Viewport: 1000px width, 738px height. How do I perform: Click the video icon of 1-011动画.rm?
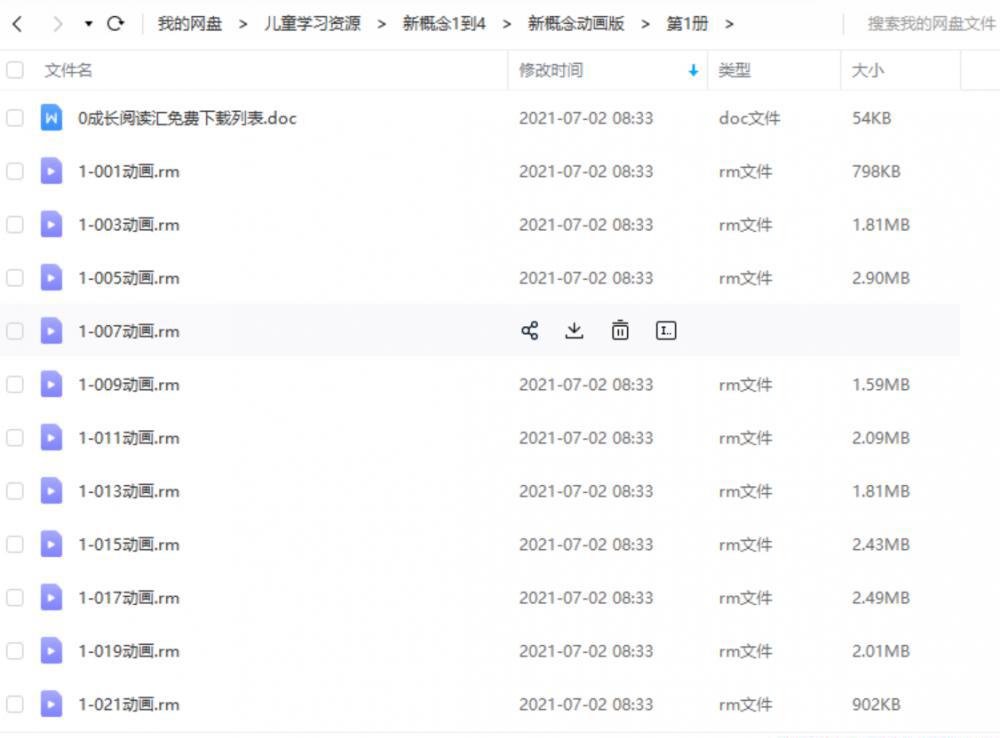[51, 437]
